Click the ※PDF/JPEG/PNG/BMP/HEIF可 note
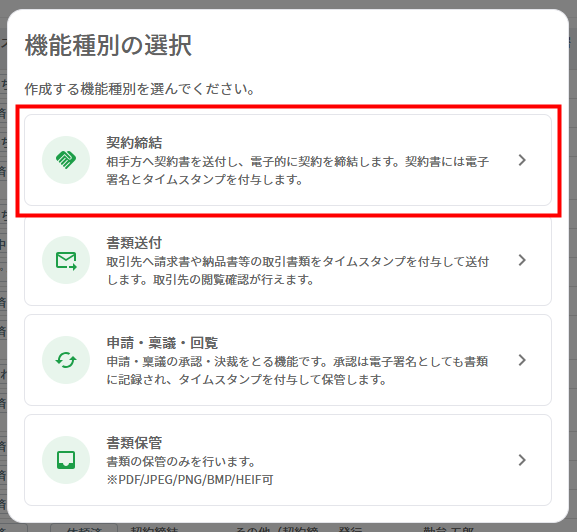Viewport: 577px width, 532px height. click(190, 480)
